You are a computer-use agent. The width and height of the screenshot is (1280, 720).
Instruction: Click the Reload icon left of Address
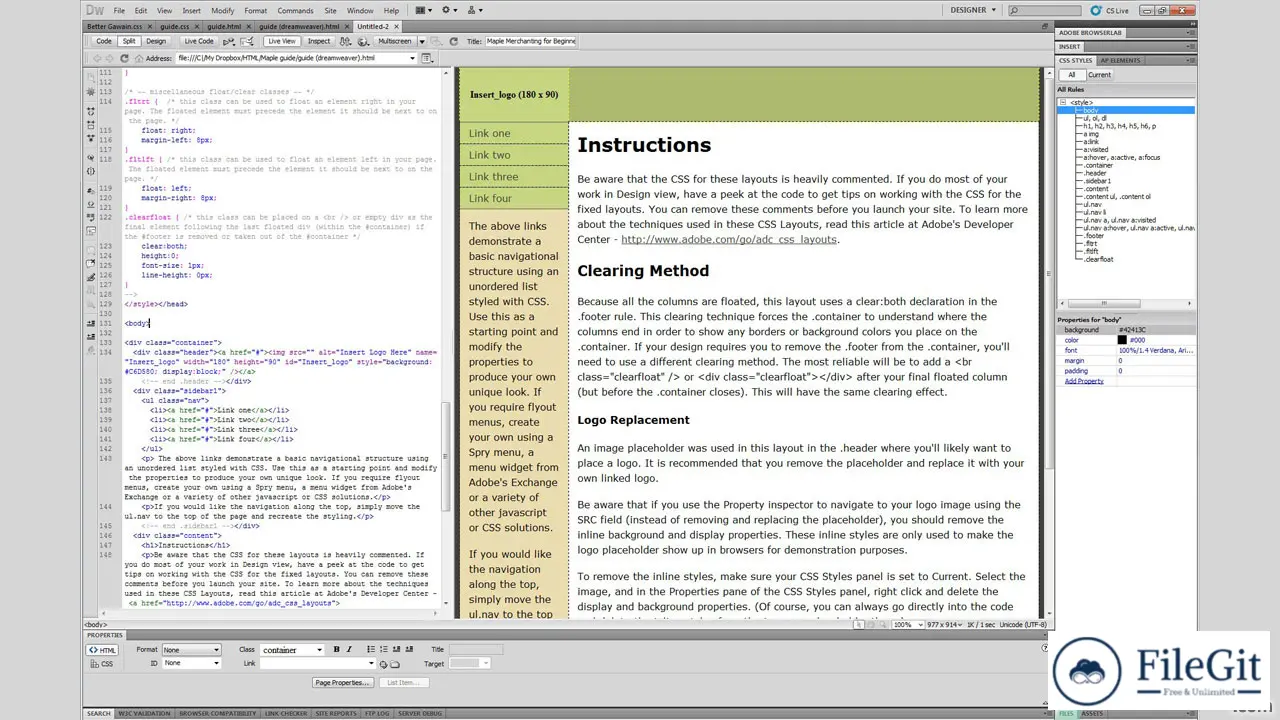[124, 58]
